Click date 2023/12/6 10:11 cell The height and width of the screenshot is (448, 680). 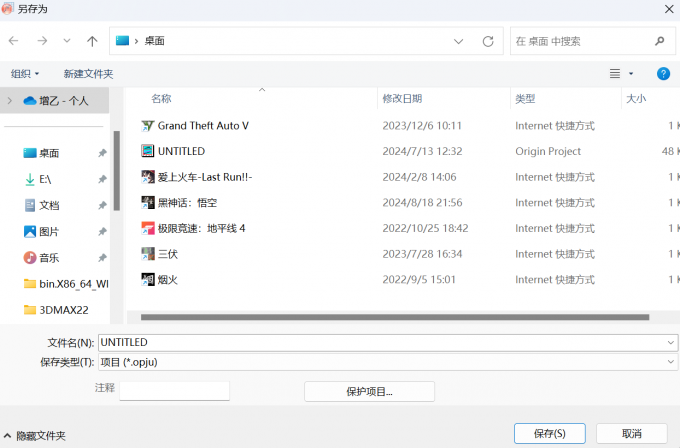tap(422, 126)
